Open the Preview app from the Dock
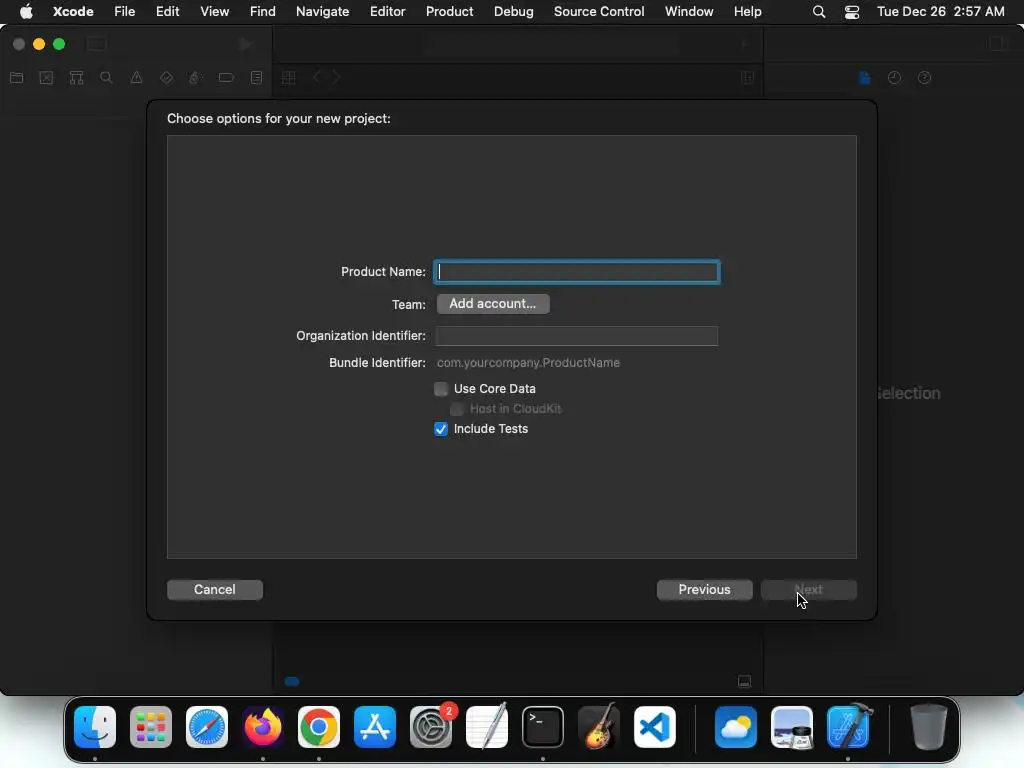This screenshot has height=768, width=1024. pyautogui.click(x=792, y=727)
